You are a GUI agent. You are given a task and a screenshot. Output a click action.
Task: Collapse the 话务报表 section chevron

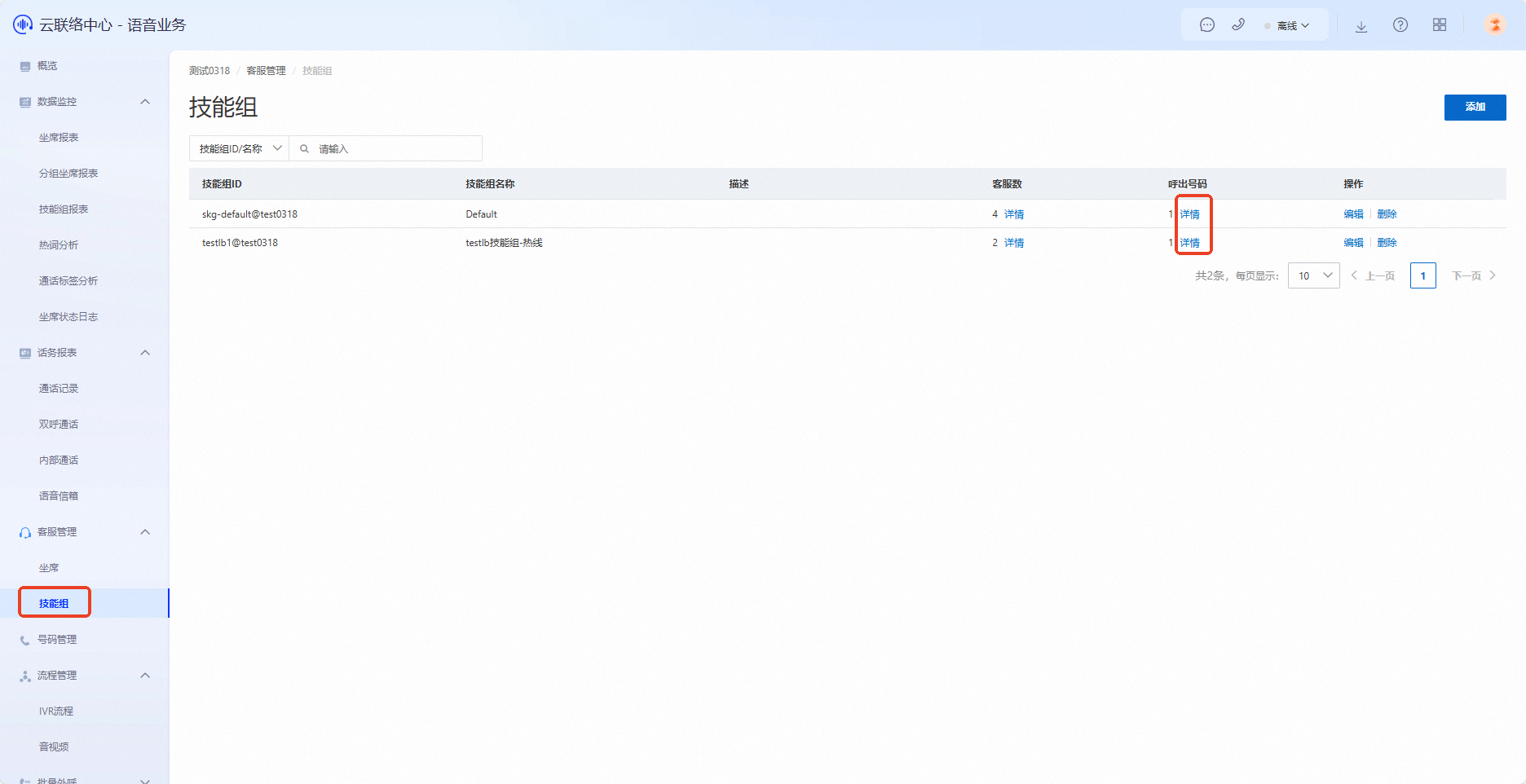[145, 353]
